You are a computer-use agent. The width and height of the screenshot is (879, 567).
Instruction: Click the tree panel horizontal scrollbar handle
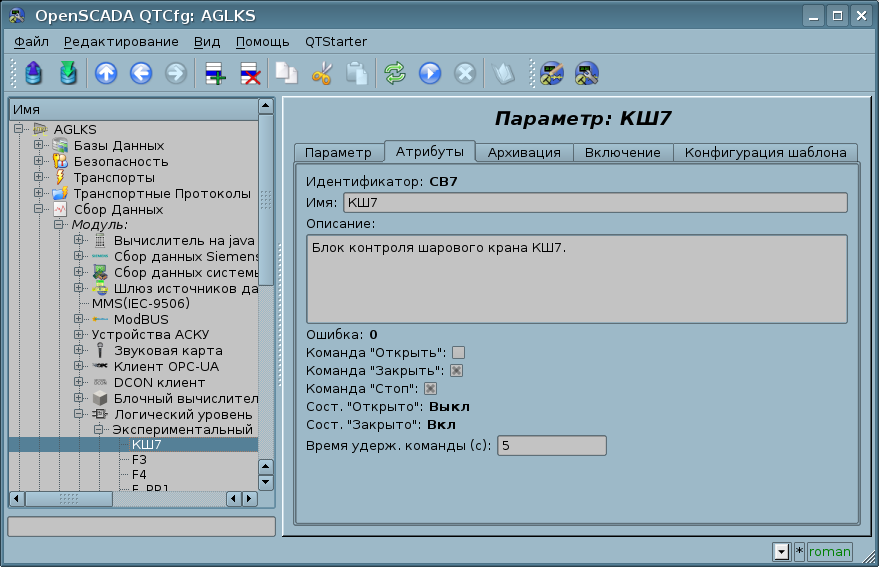tap(69, 498)
